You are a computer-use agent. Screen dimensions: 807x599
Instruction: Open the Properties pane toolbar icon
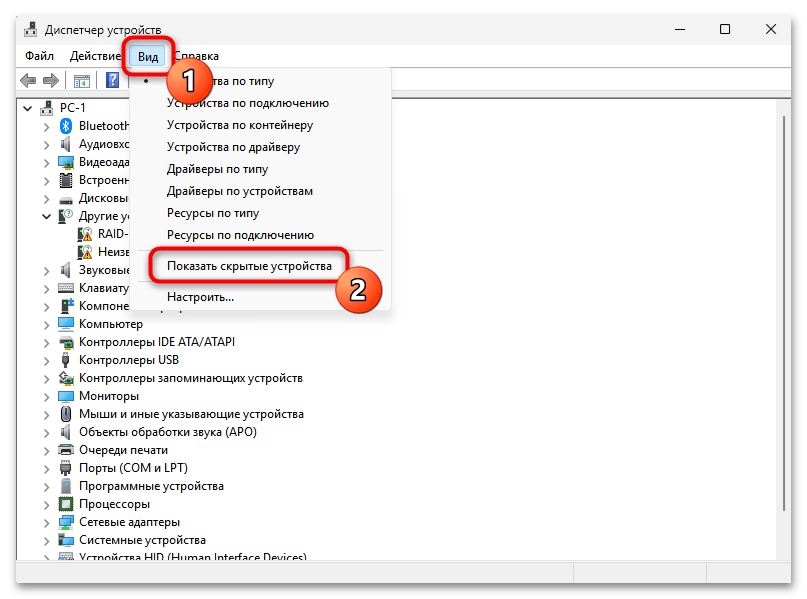click(x=82, y=81)
